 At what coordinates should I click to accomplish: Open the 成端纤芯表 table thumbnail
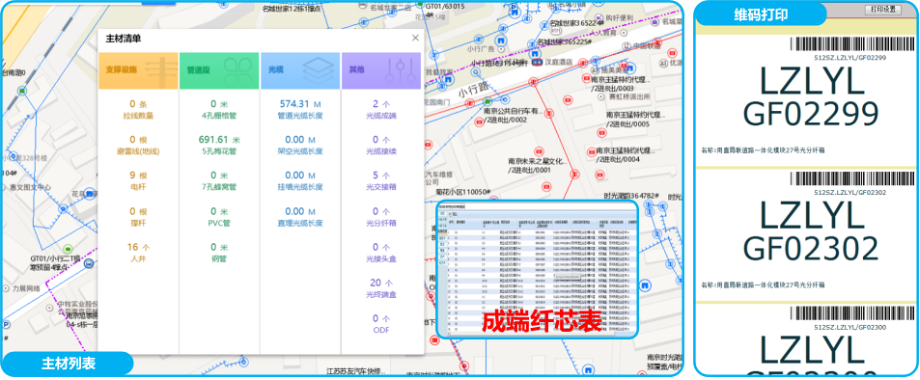[x=537, y=269]
